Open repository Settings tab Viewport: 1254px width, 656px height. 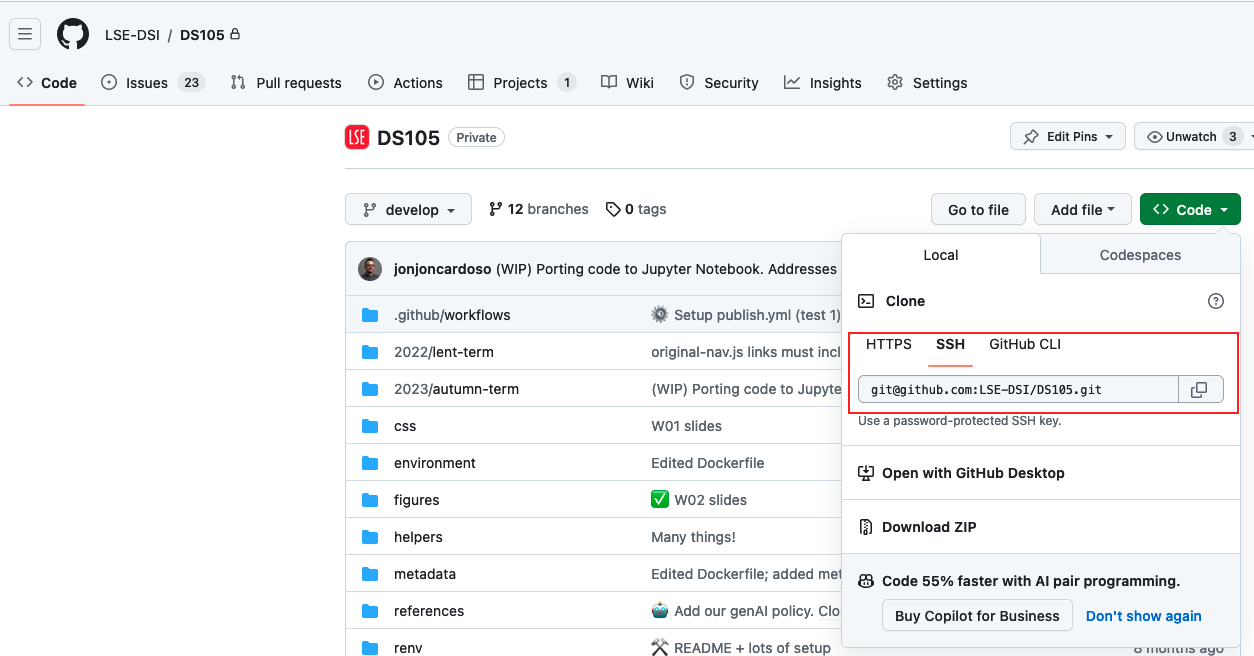(927, 83)
